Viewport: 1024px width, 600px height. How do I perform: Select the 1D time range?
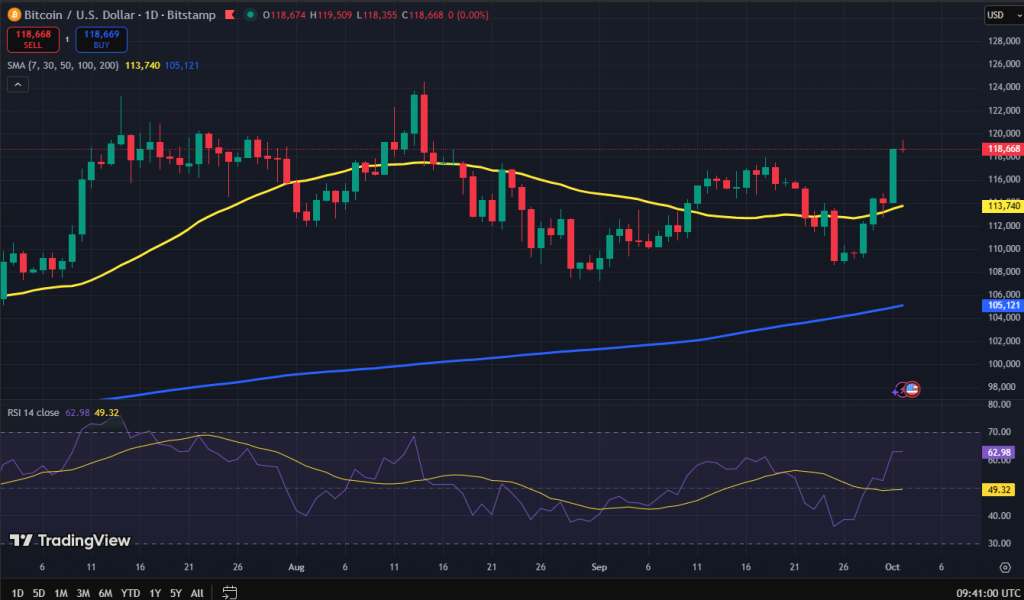click(18, 593)
